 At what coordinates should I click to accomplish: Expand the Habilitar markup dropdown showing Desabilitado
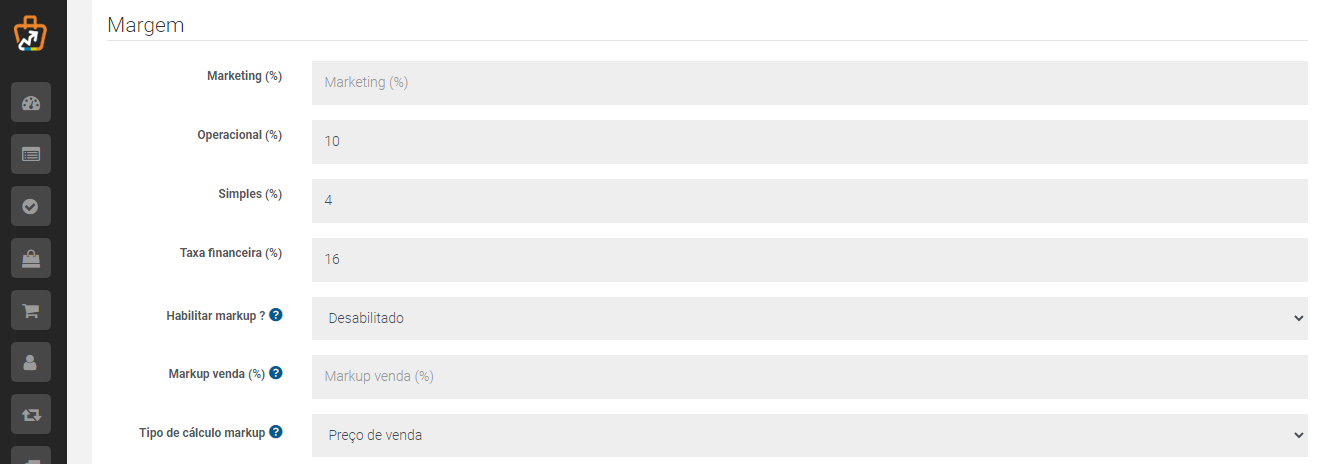[810, 318]
